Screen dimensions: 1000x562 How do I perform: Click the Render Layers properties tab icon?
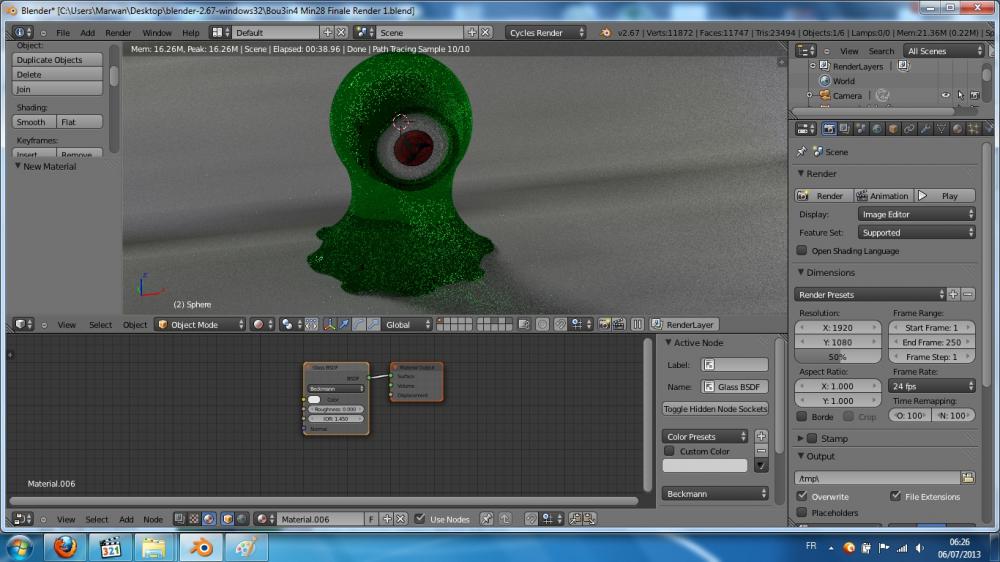point(844,129)
